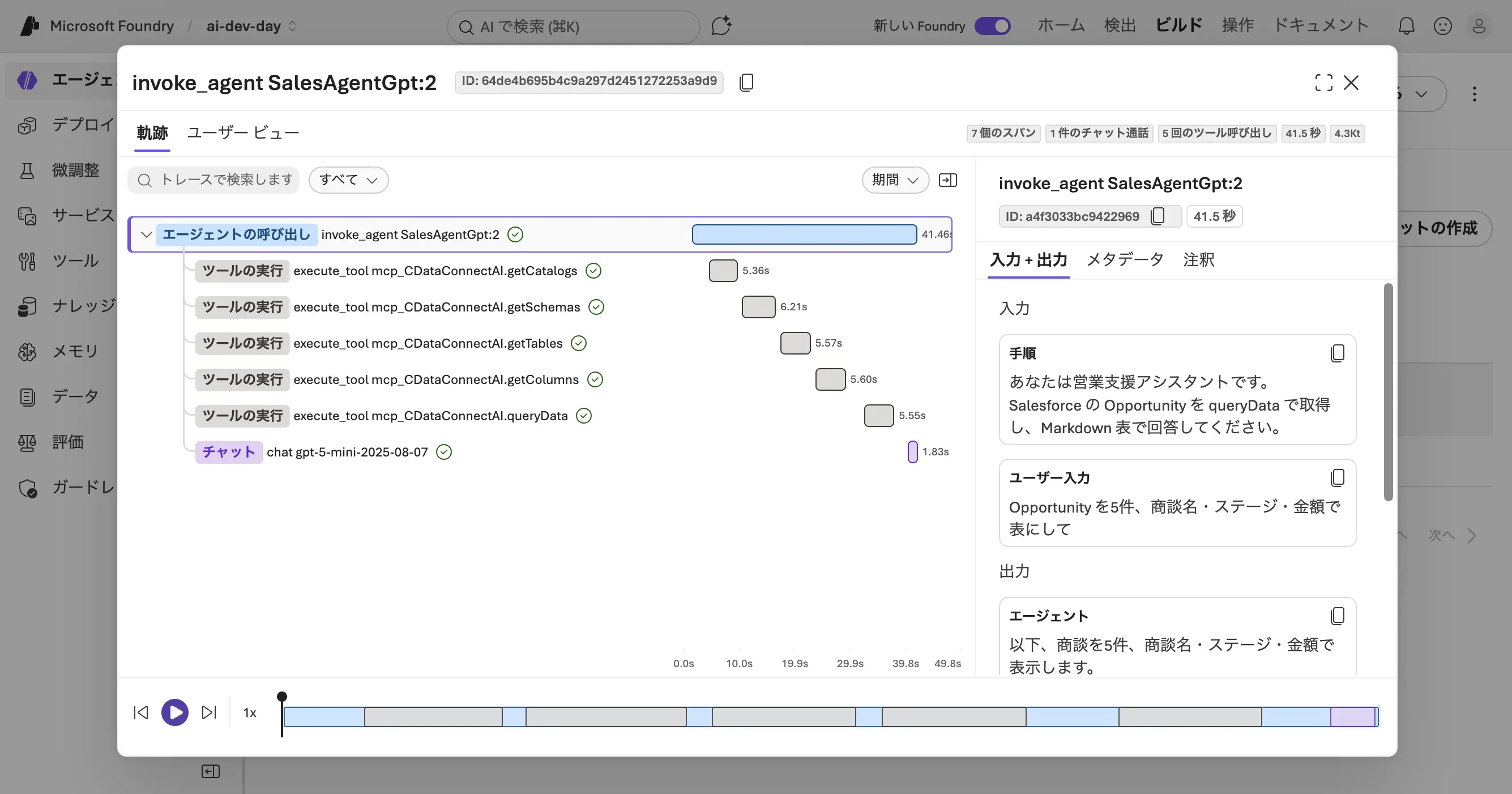Viewport: 1512px width, 794px height.
Task: Collapse the side detail panel icon
Action: pyautogui.click(x=948, y=180)
